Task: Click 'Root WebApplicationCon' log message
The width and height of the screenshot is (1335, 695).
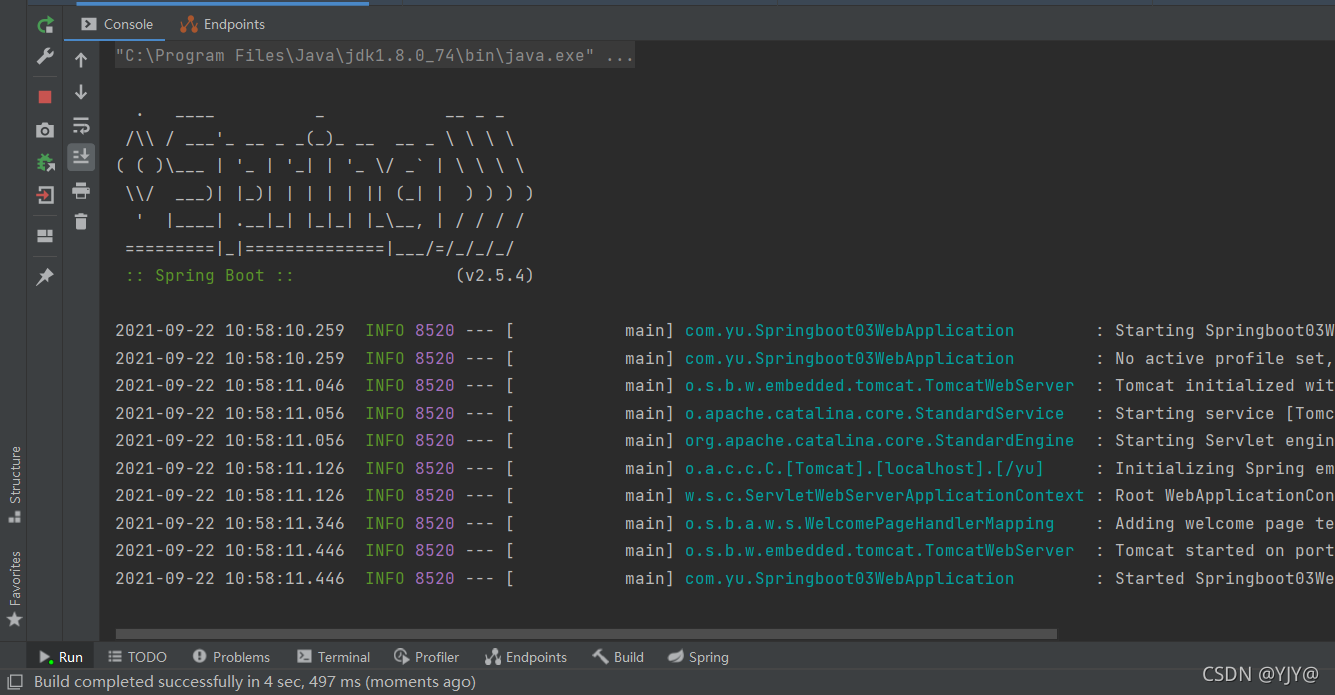Action: tap(1224, 495)
